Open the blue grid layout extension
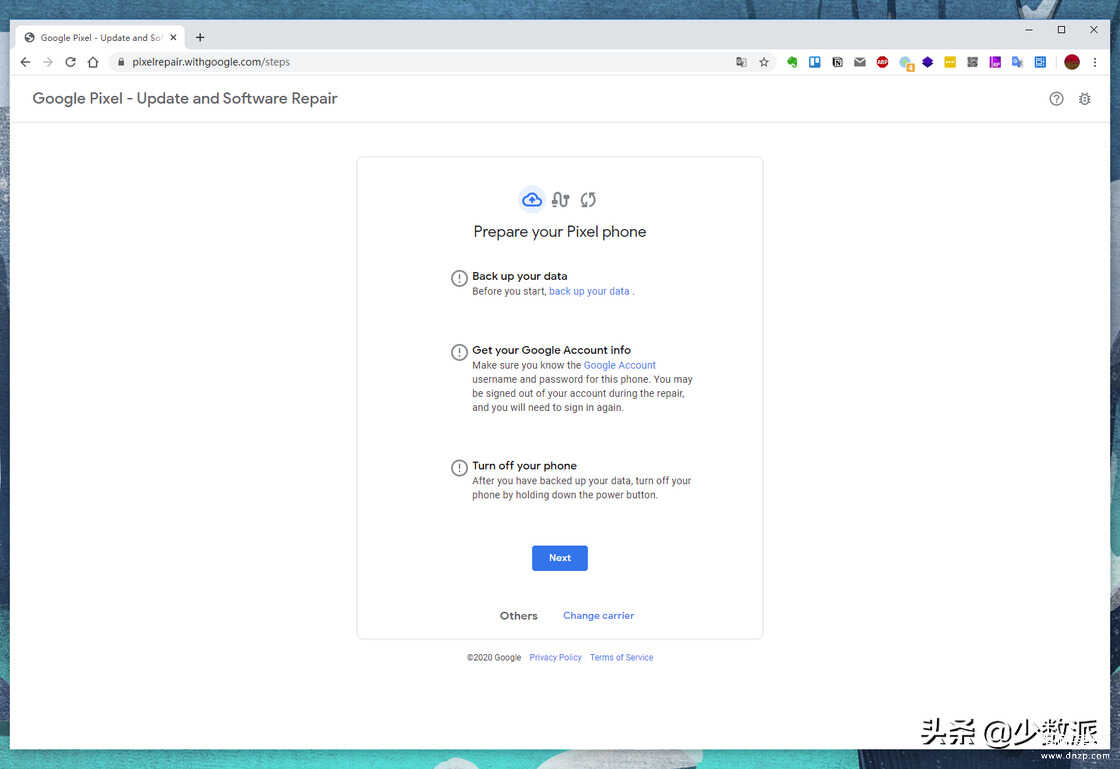Viewport: 1120px width, 769px height. point(1040,62)
